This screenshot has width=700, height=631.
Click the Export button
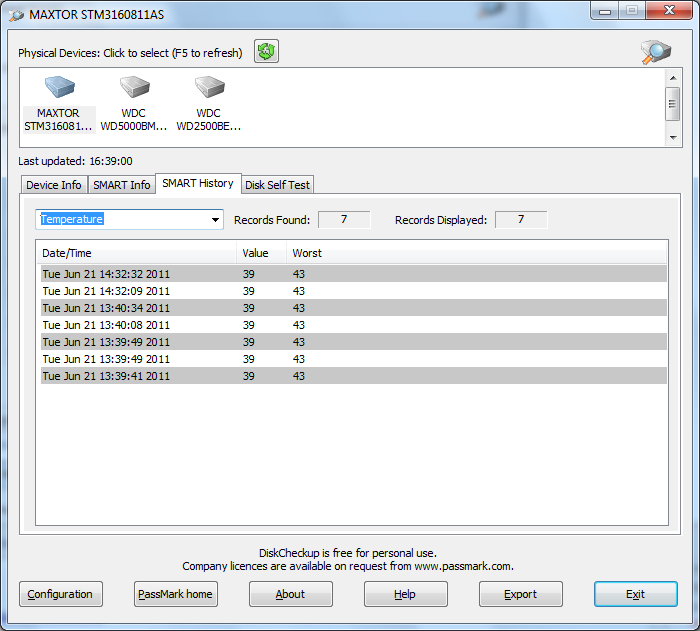point(520,594)
